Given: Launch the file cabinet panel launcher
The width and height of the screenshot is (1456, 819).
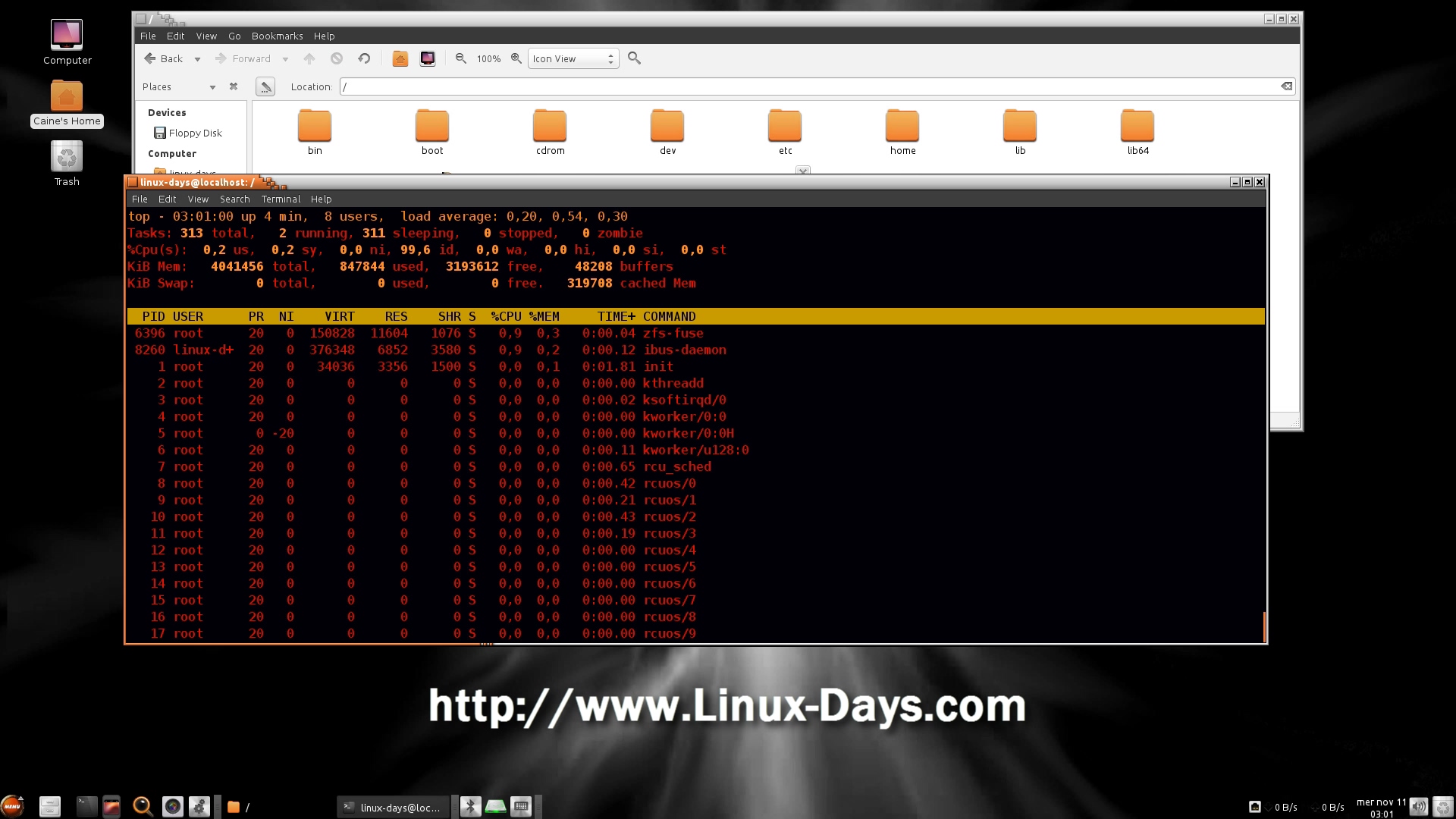Looking at the screenshot, I should coord(49,807).
